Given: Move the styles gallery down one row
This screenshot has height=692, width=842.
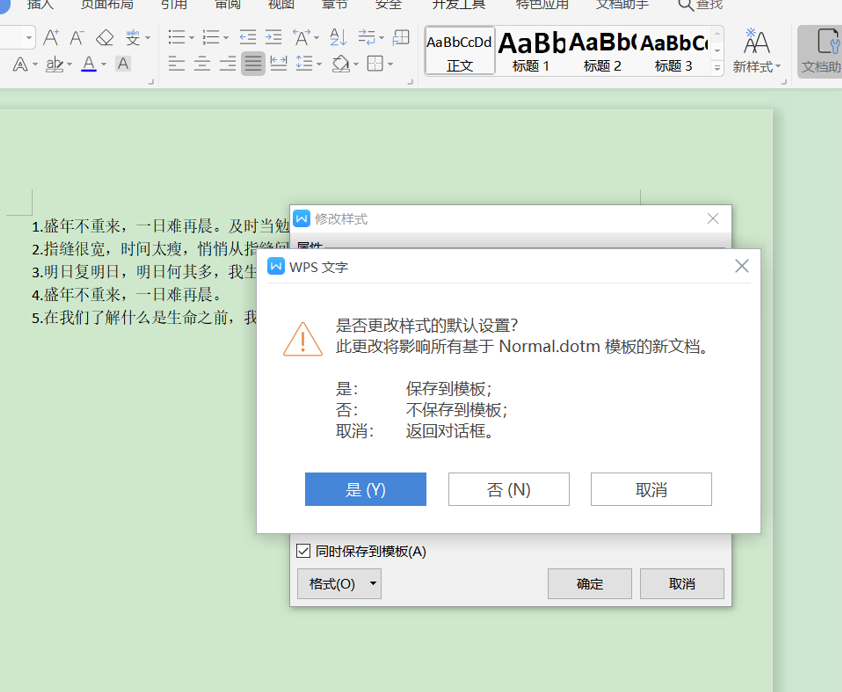Looking at the screenshot, I should [717, 50].
